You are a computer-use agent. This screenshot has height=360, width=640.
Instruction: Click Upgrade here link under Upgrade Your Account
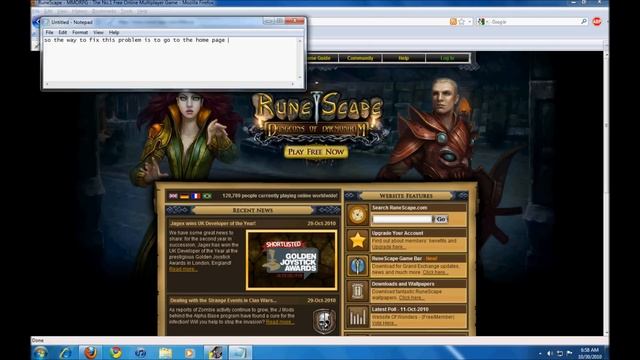tap(389, 247)
